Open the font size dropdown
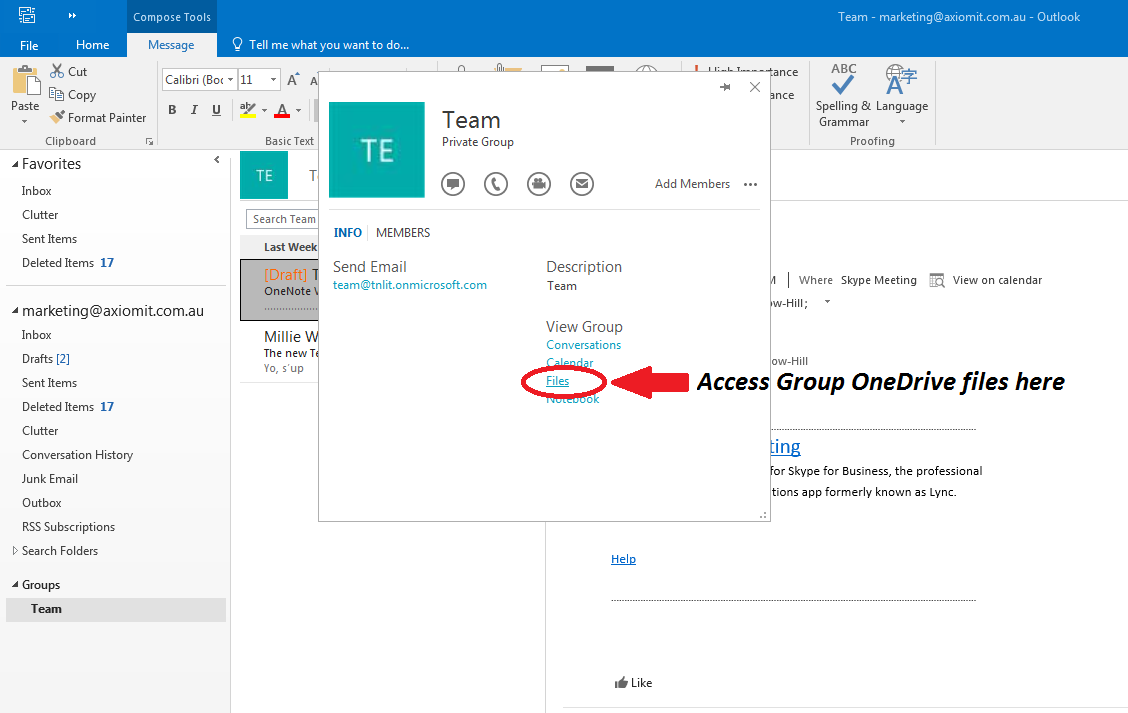This screenshot has height=713, width=1128. pyautogui.click(x=273, y=79)
